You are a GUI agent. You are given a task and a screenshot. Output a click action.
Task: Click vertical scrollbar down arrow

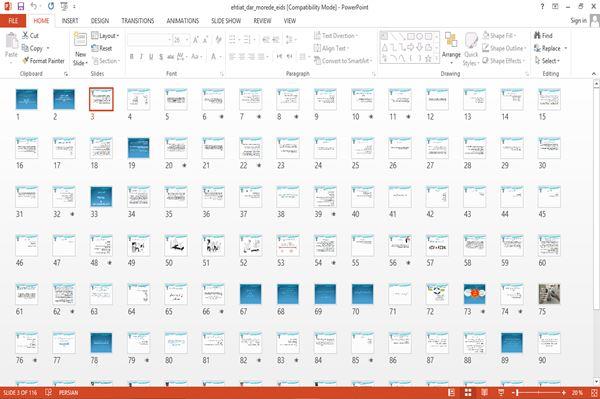click(x=596, y=381)
